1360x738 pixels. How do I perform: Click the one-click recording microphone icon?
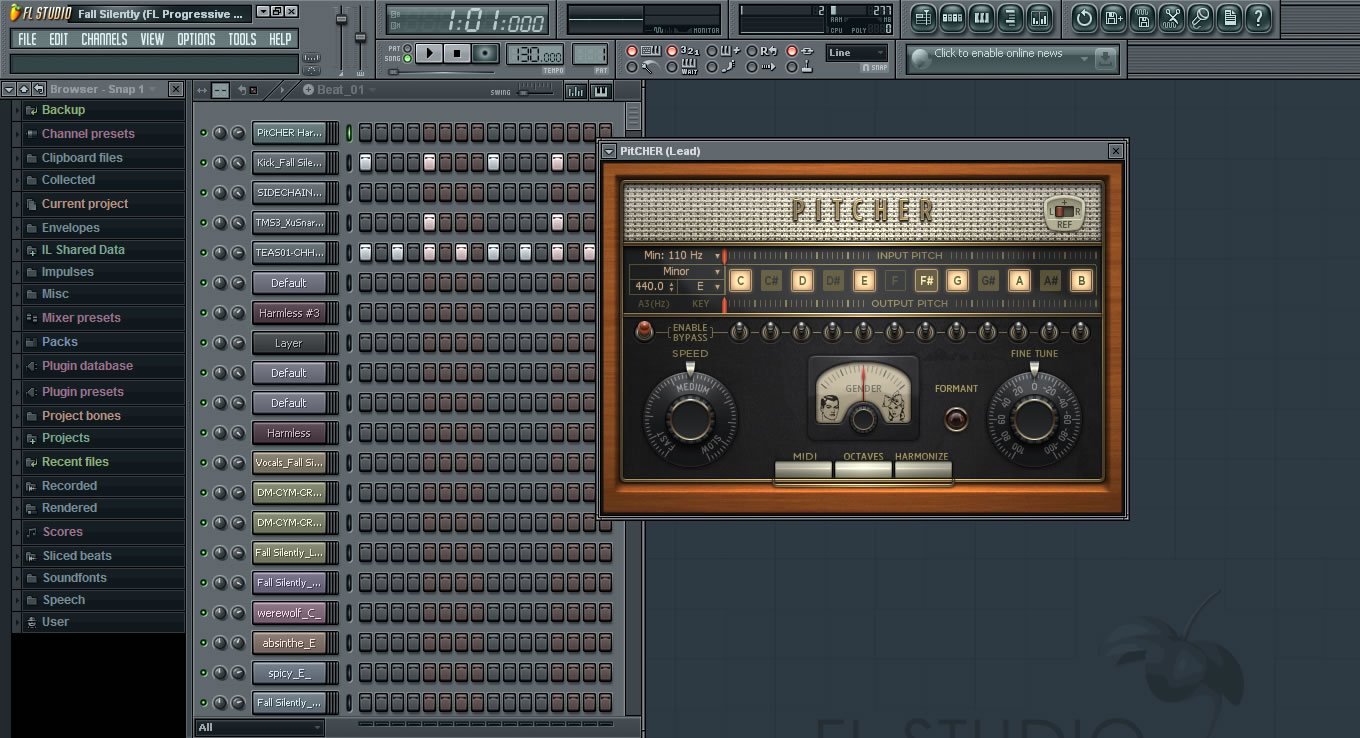(x=1201, y=17)
